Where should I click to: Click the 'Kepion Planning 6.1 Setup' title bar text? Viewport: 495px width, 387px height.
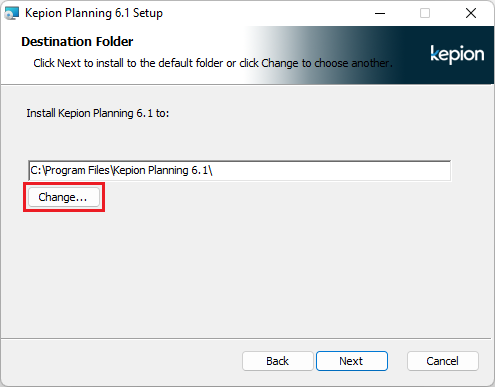pos(94,13)
